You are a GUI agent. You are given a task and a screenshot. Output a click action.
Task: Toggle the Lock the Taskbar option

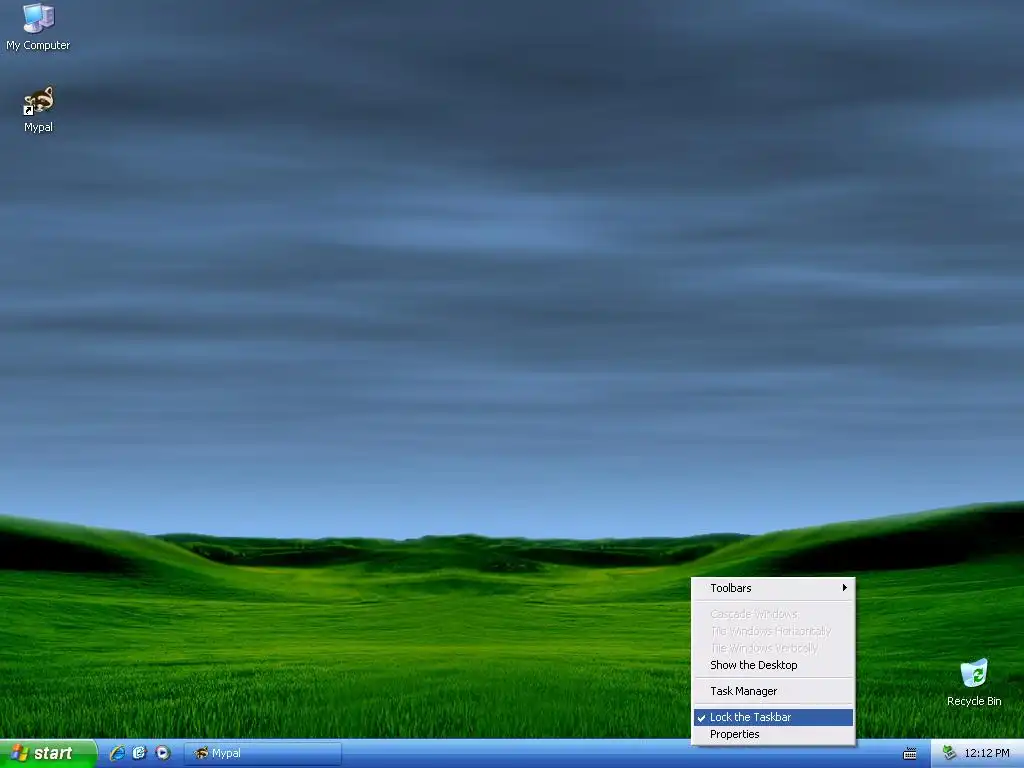773,717
